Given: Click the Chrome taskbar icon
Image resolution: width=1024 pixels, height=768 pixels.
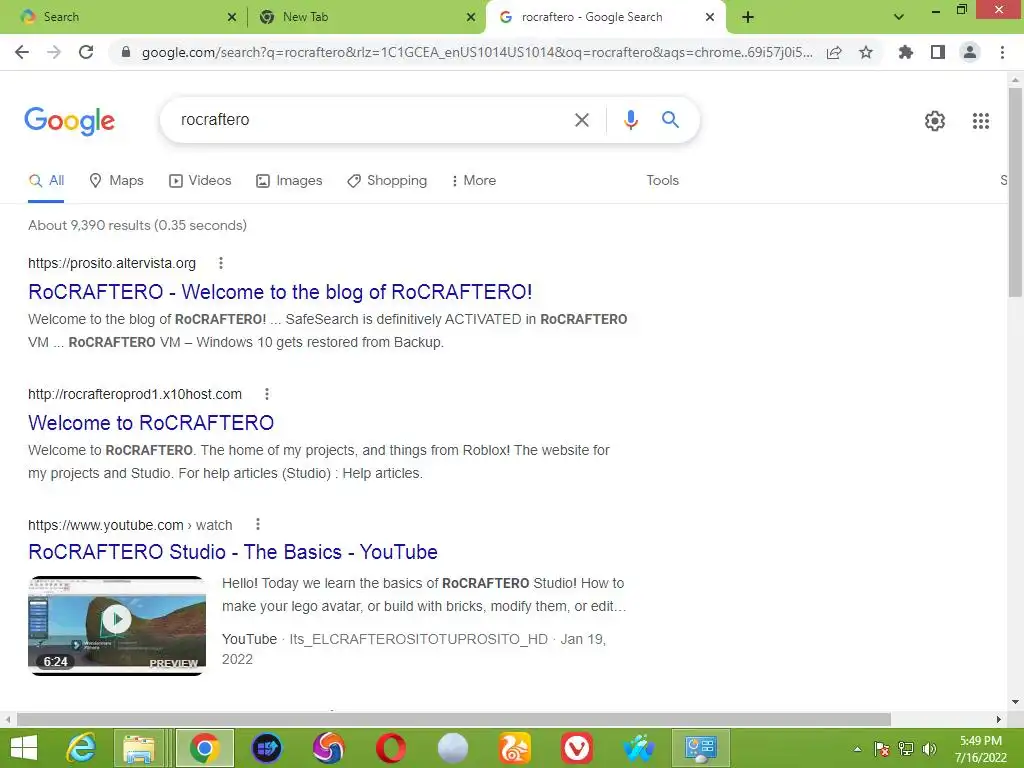Looking at the screenshot, I should point(204,749).
